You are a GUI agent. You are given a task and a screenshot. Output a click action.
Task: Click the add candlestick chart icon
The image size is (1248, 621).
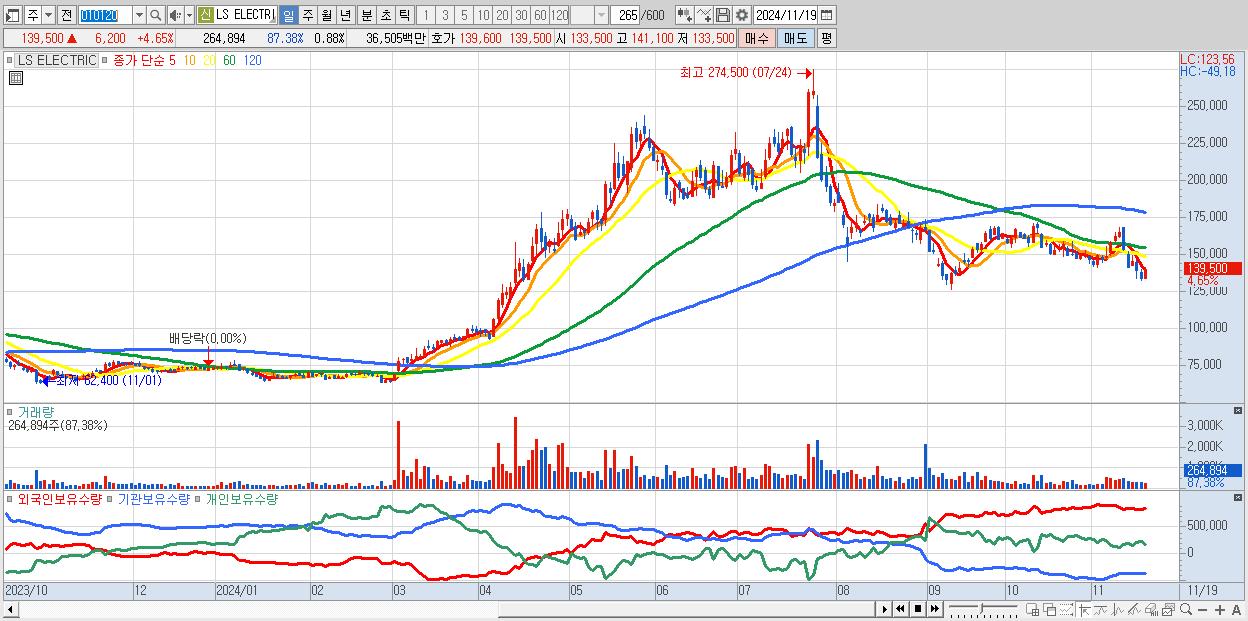(685, 15)
